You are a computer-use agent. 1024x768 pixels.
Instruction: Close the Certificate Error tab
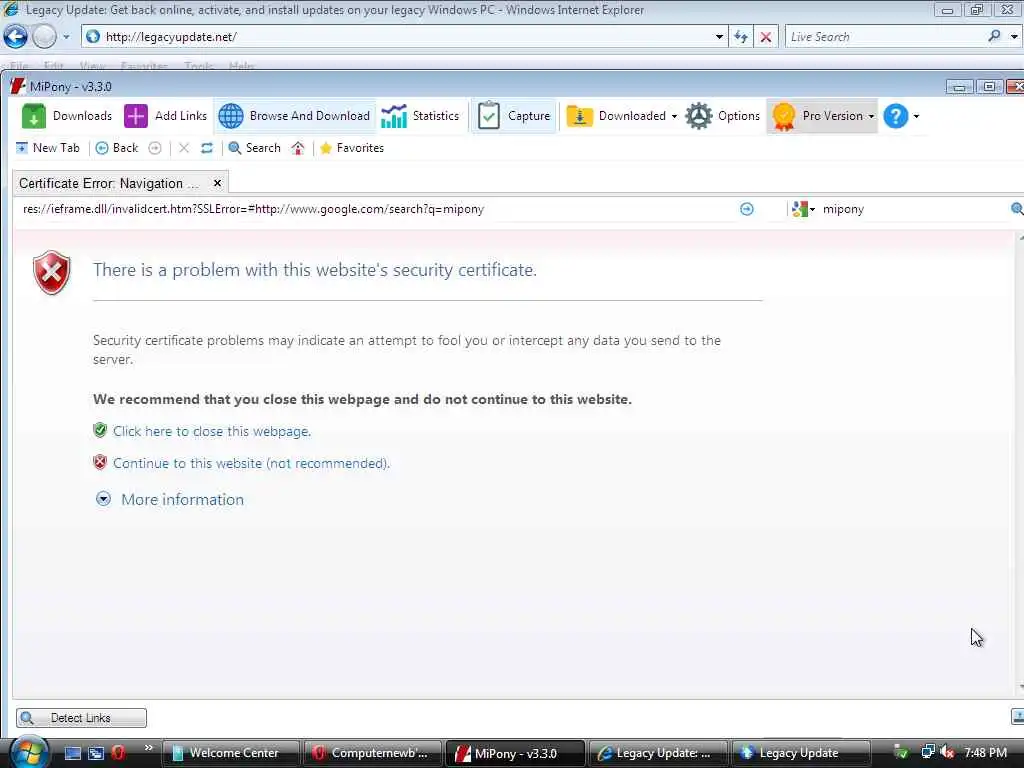pyautogui.click(x=217, y=184)
